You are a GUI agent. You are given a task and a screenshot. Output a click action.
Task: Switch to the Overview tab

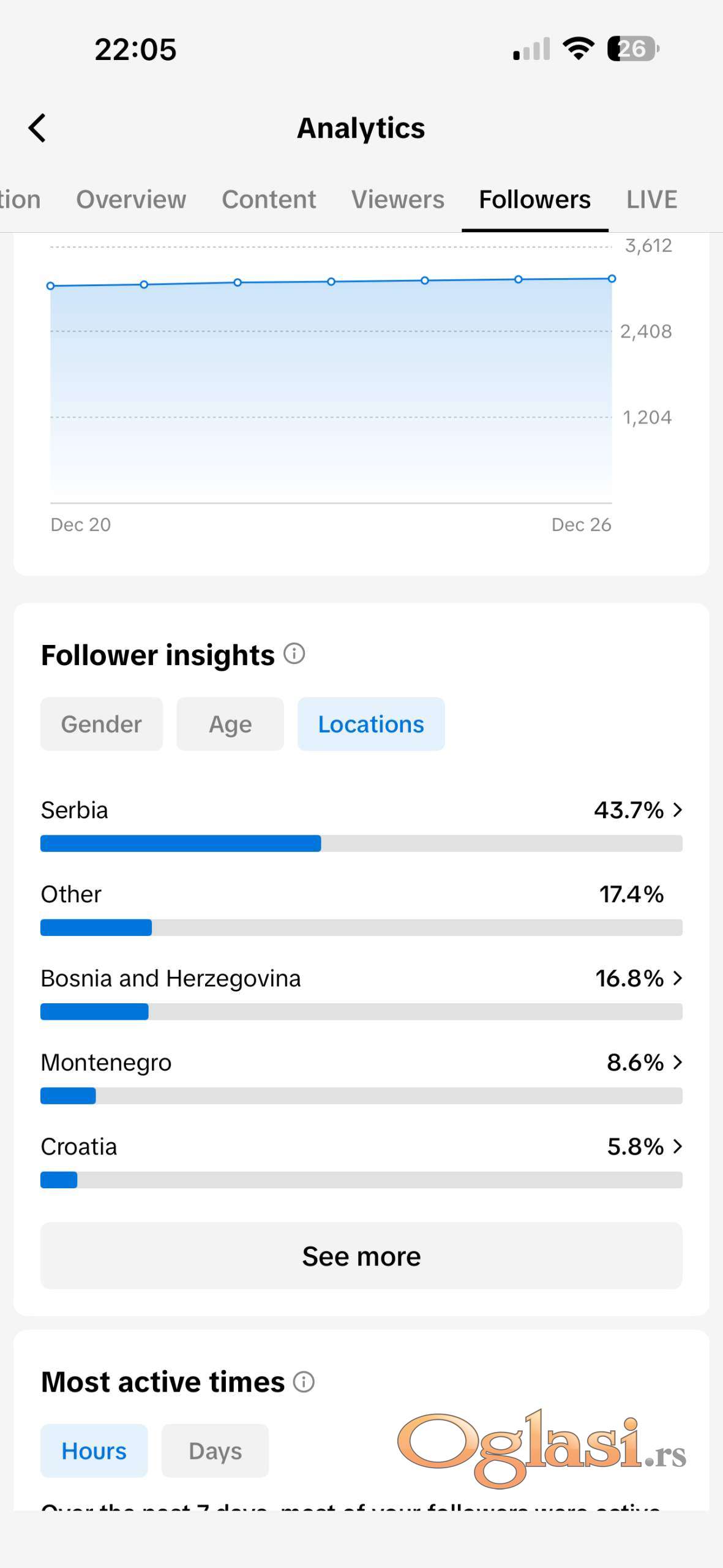click(131, 200)
